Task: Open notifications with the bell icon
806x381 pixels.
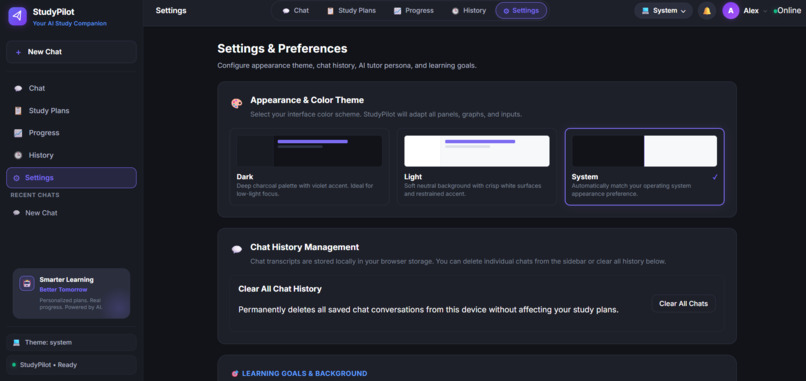Action: click(x=707, y=11)
